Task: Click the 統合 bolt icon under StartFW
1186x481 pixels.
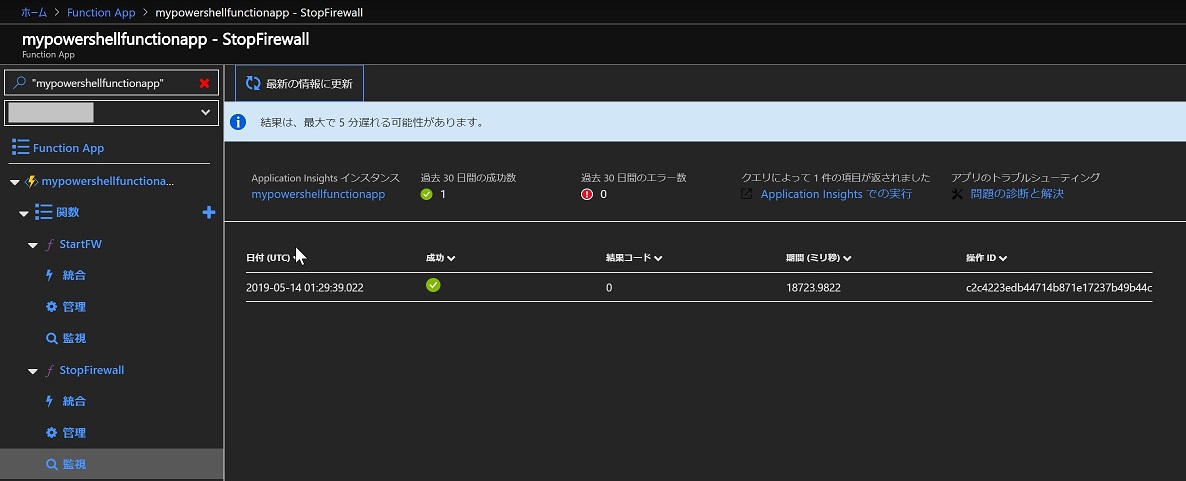Action: coord(51,275)
